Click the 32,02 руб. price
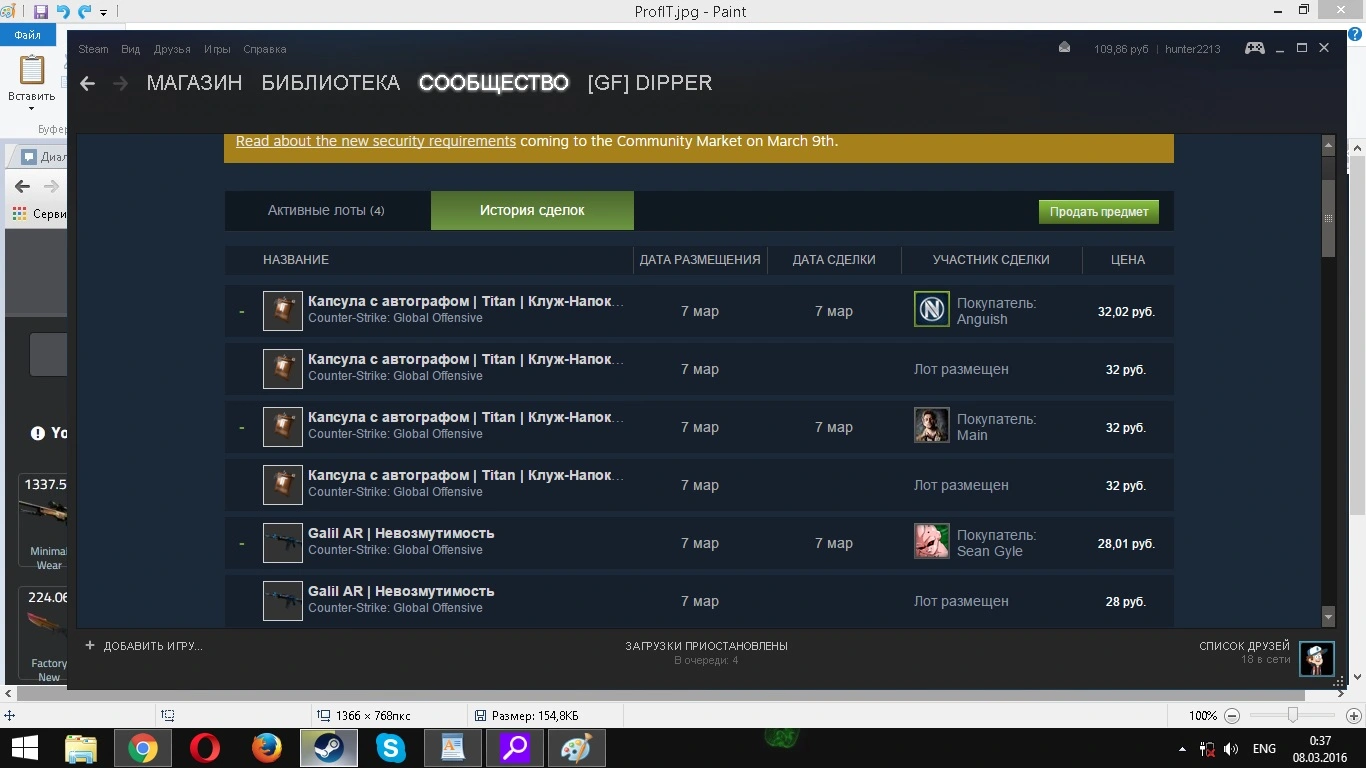1366x768 pixels. [x=1126, y=311]
